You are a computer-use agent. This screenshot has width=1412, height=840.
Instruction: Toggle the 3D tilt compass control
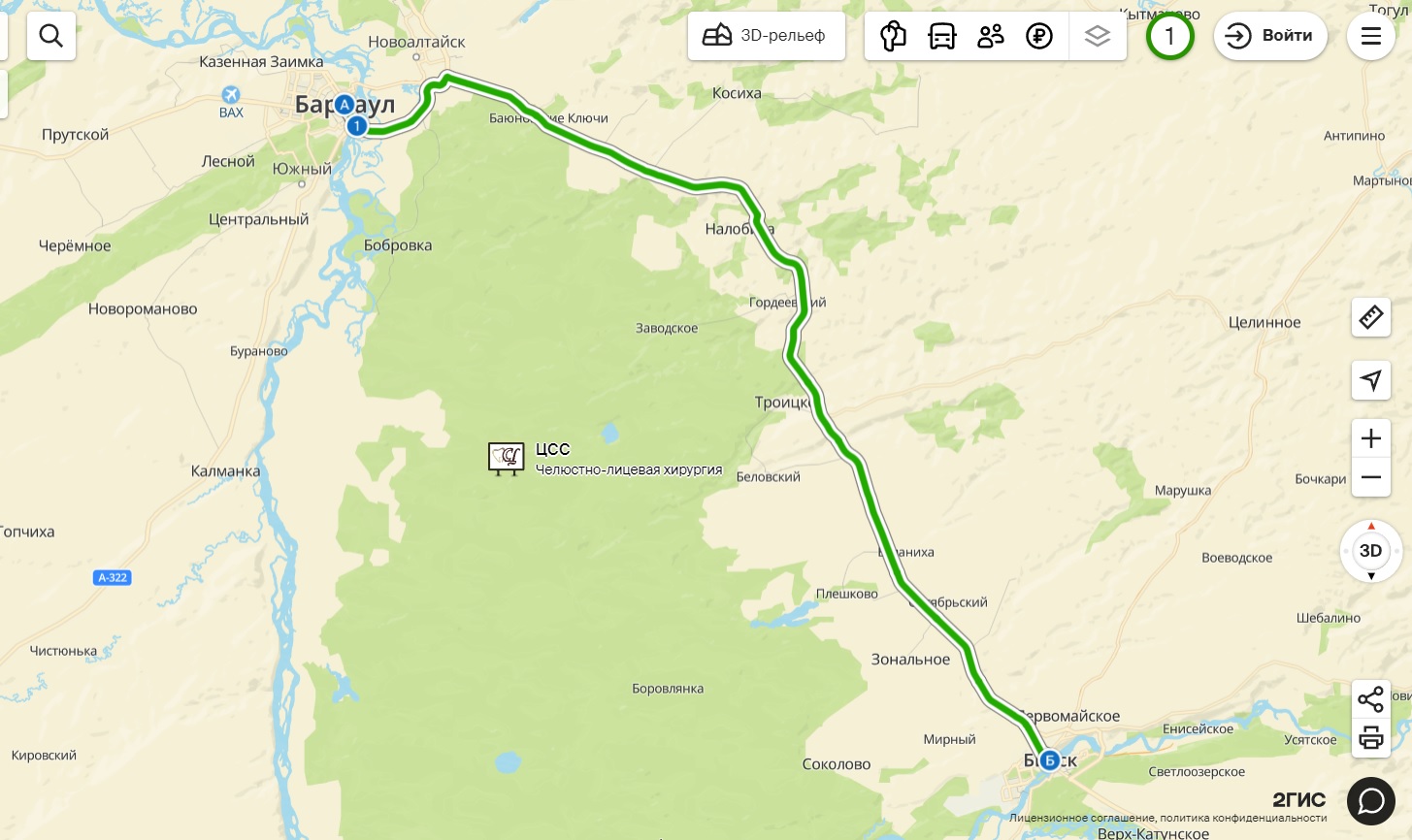pos(1371,551)
